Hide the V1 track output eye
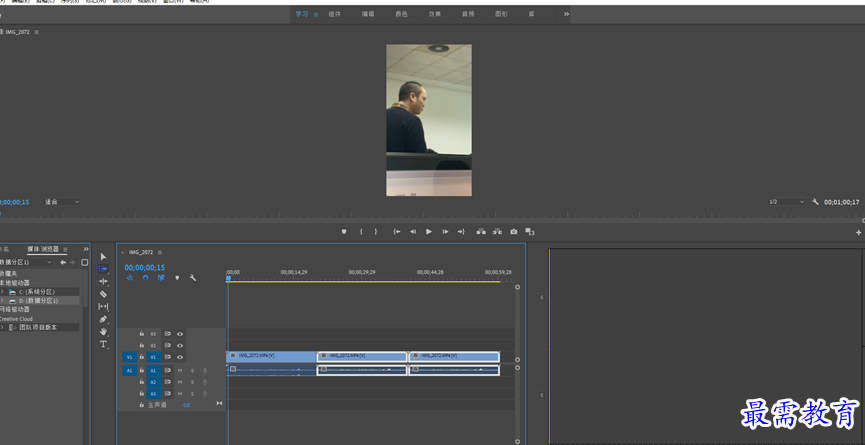This screenshot has width=865, height=445. 180,357
